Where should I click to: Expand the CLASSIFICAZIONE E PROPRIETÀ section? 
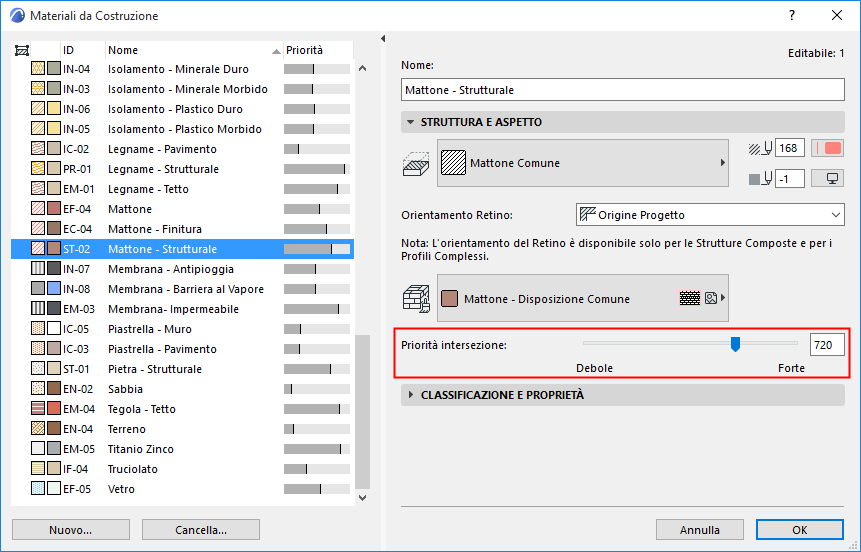(410, 395)
